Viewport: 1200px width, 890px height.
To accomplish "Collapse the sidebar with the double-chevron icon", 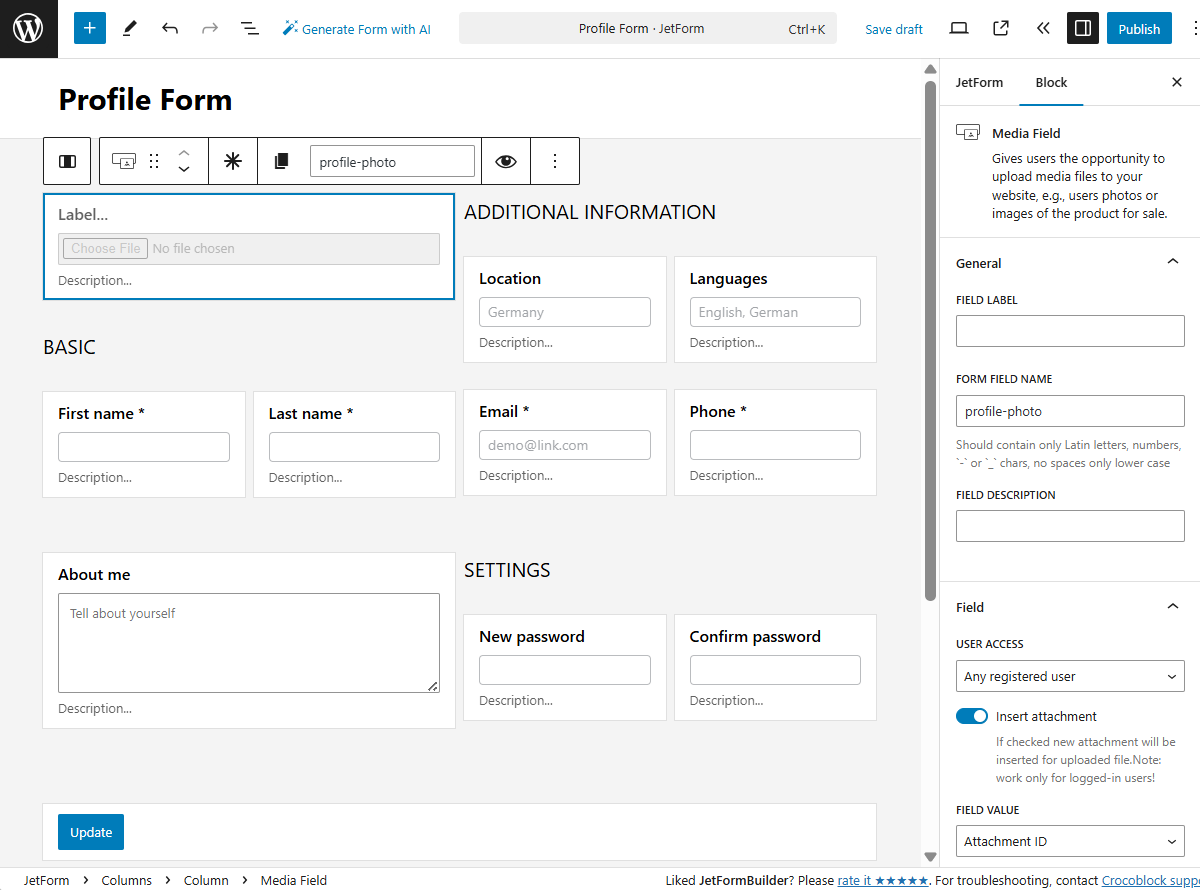I will point(1043,28).
